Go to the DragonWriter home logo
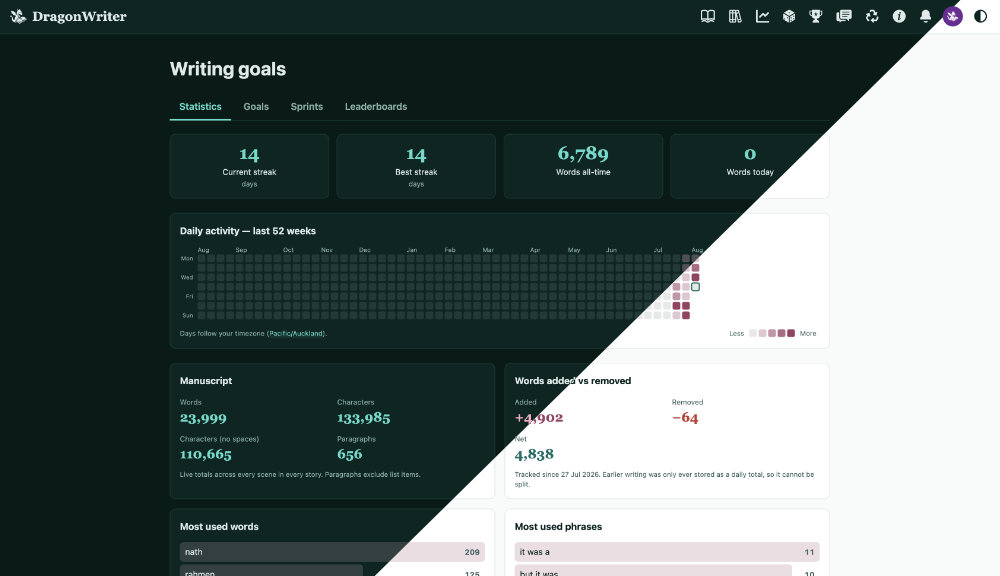 (x=69, y=16)
